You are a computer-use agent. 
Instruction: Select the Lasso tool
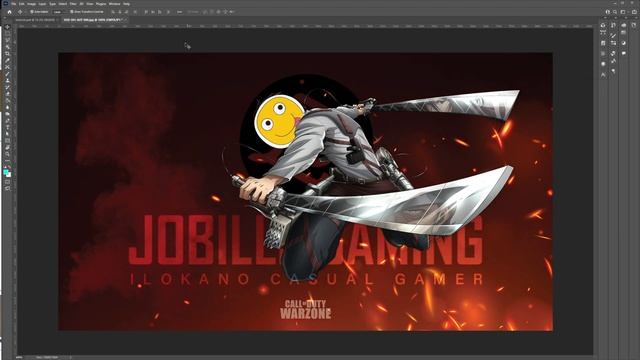click(x=7, y=40)
